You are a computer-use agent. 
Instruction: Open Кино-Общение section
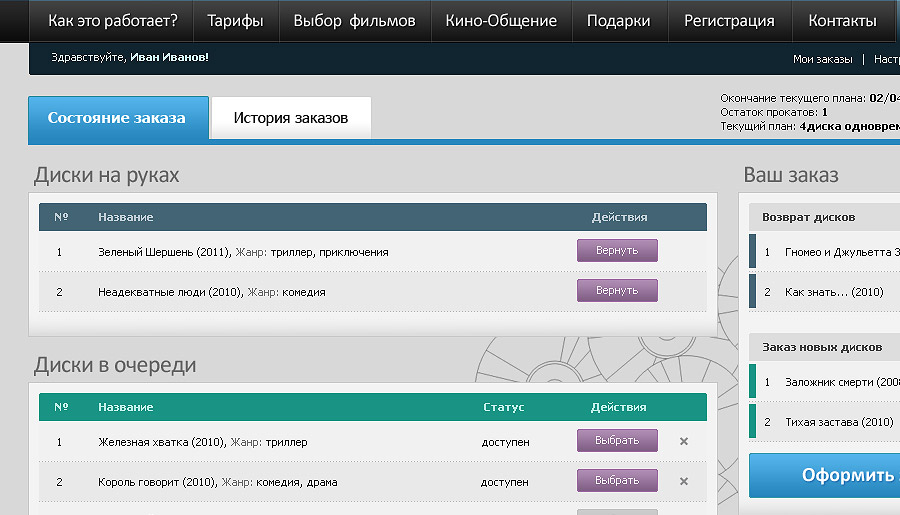[501, 21]
